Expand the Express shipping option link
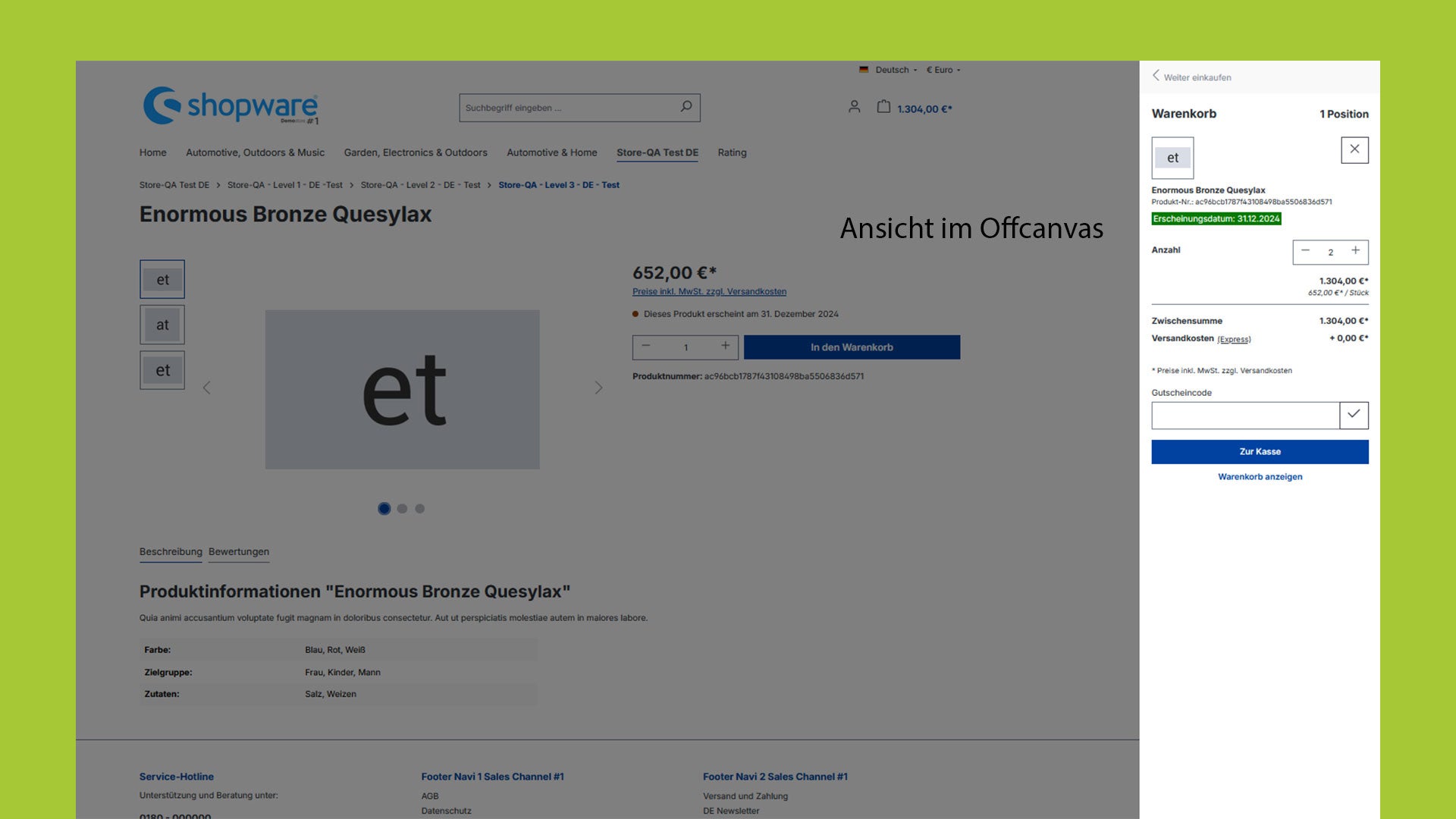Viewport: 1456px width, 819px height. [x=1234, y=338]
